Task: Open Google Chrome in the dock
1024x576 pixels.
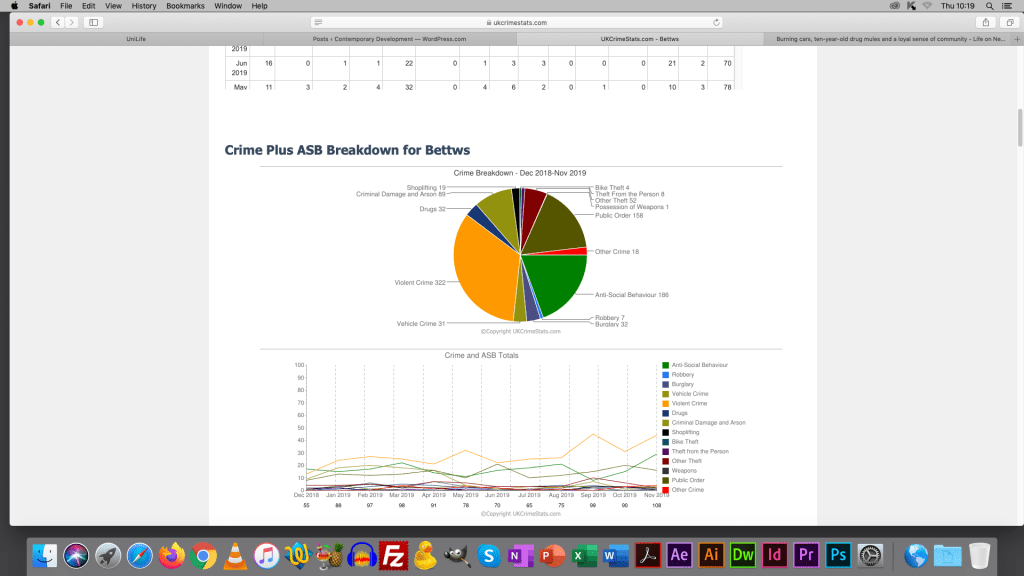Action: tap(203, 554)
